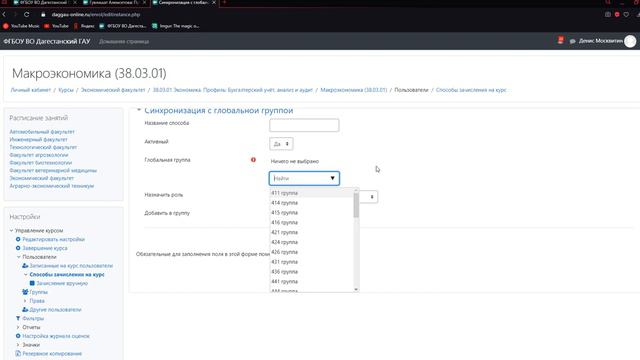Image resolution: width=640 pixels, height=360 pixels.
Task: Click the browser back arrow
Action: click(4, 14)
